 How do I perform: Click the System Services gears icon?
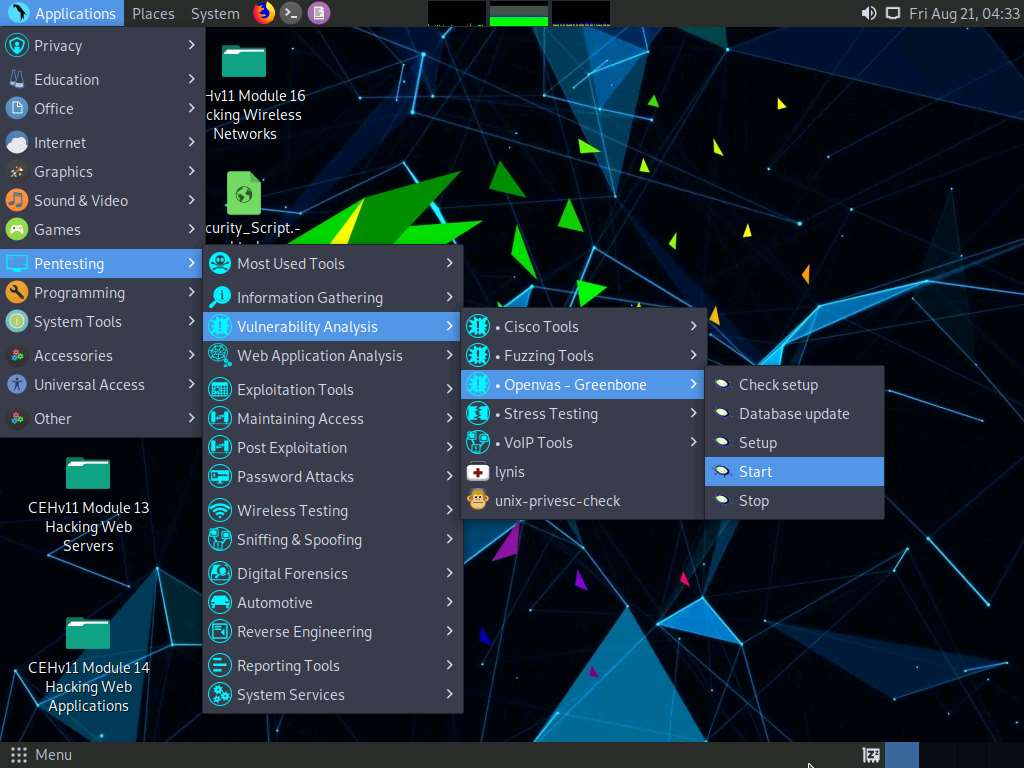tap(220, 694)
